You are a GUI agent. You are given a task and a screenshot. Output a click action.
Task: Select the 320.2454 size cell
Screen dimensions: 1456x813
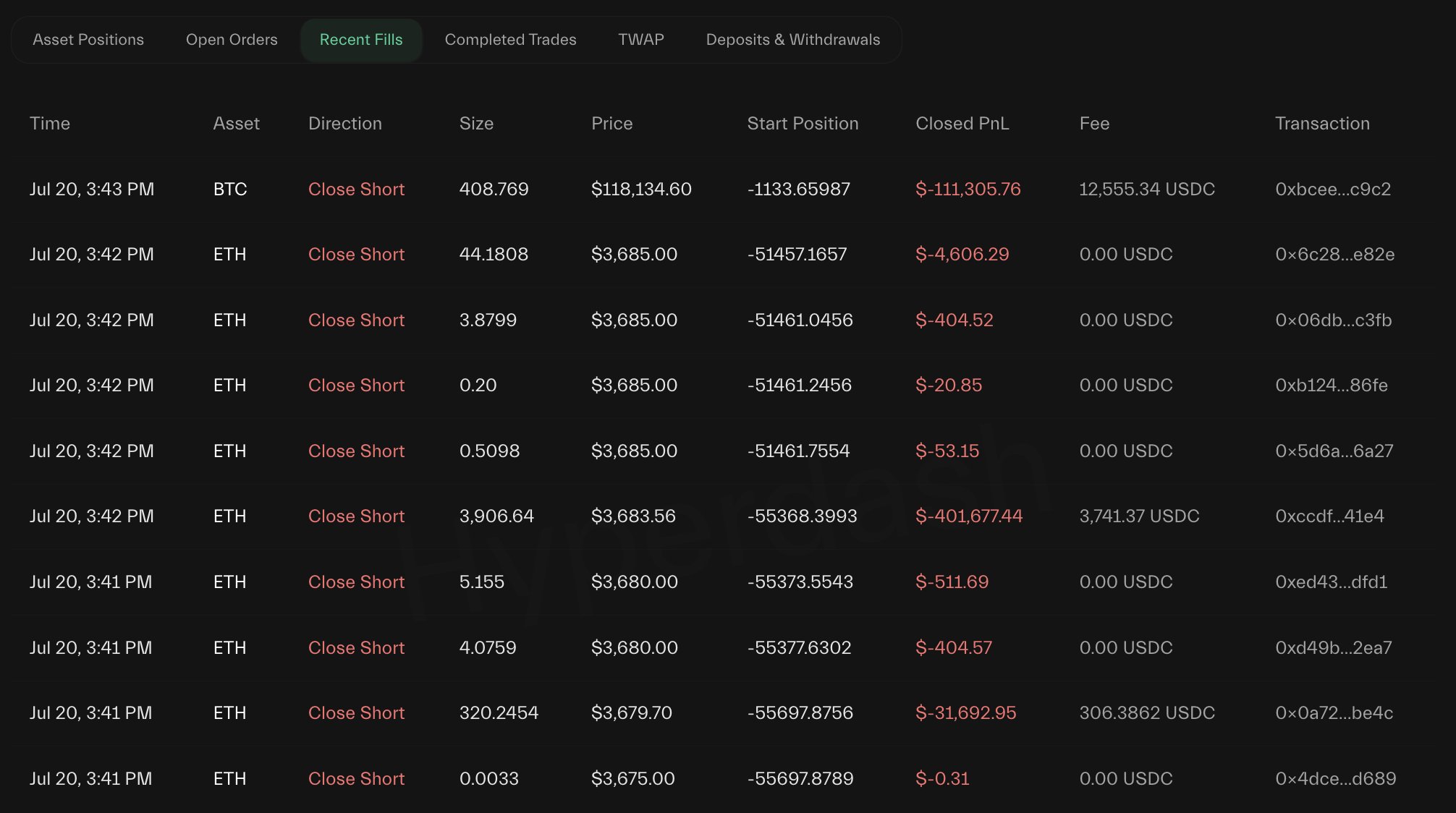pos(499,713)
